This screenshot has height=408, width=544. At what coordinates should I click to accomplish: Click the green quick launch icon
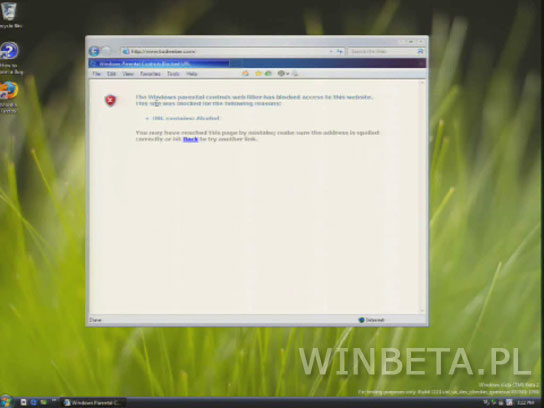point(43,402)
